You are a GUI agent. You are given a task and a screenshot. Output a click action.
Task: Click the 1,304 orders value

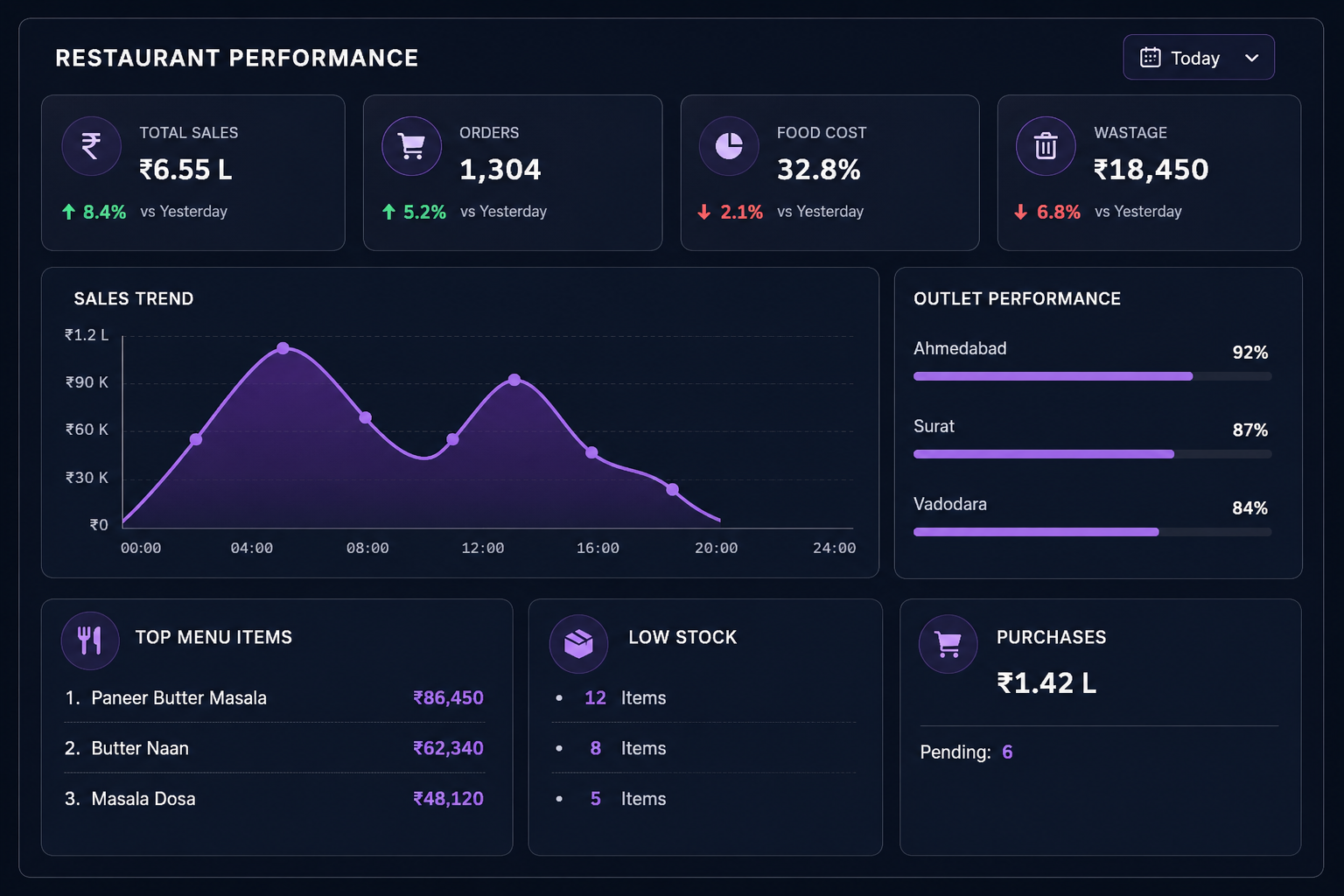coord(500,170)
